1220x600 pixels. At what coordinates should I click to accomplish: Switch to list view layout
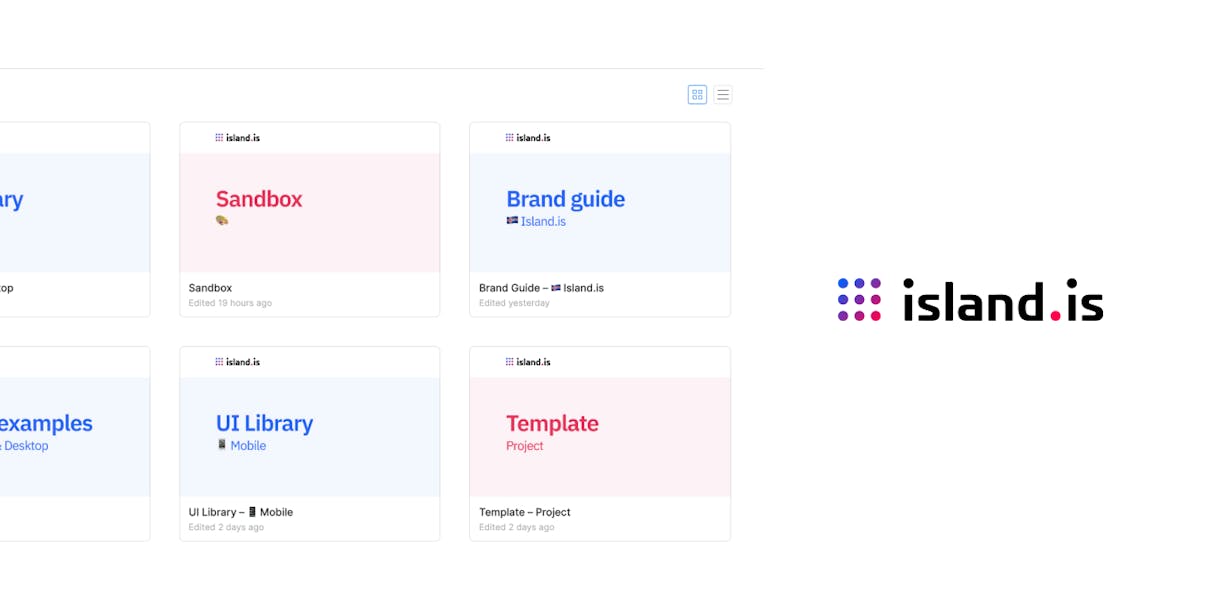[723, 95]
